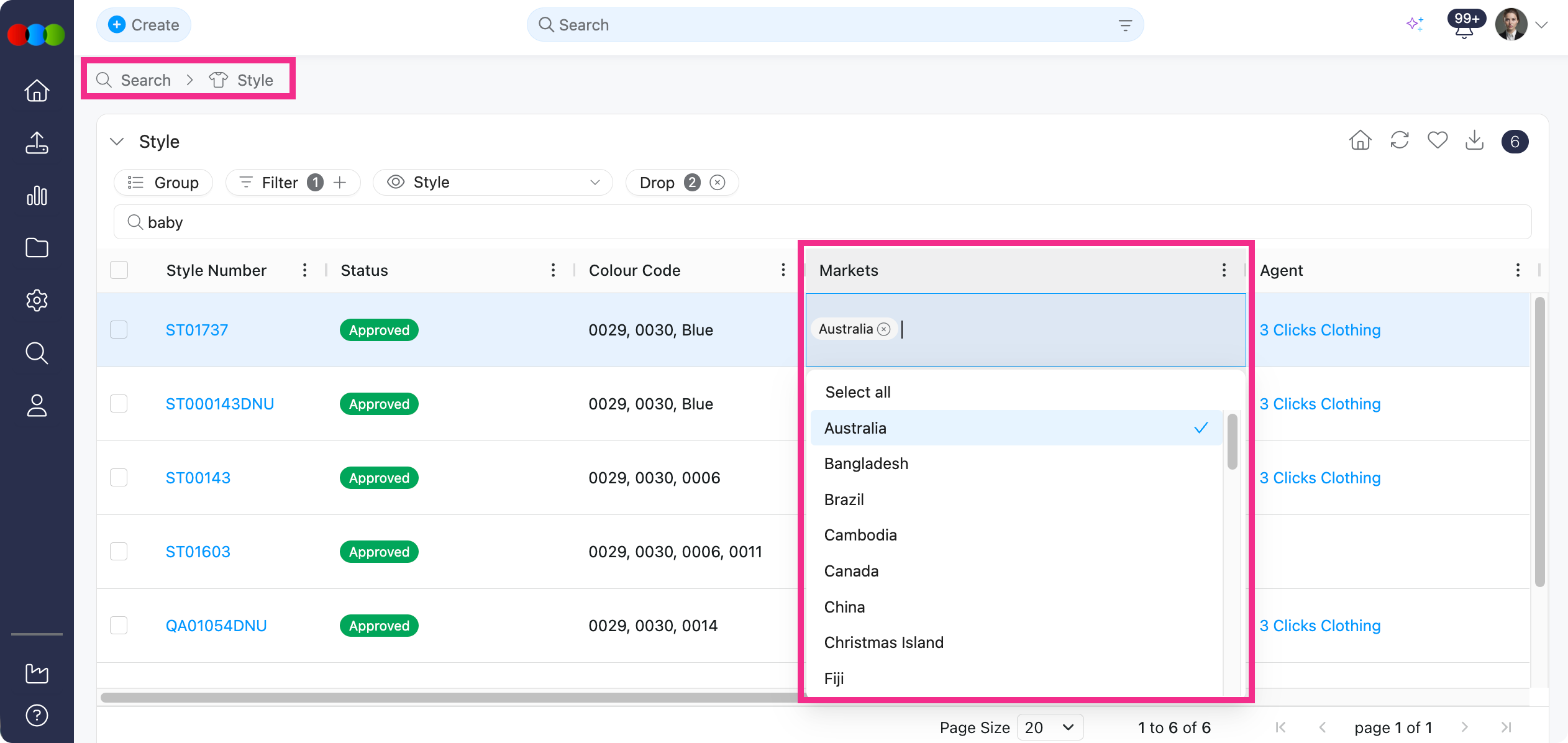Collapse the Style section chevron
Image resolution: width=1568 pixels, height=743 pixels.
click(117, 142)
